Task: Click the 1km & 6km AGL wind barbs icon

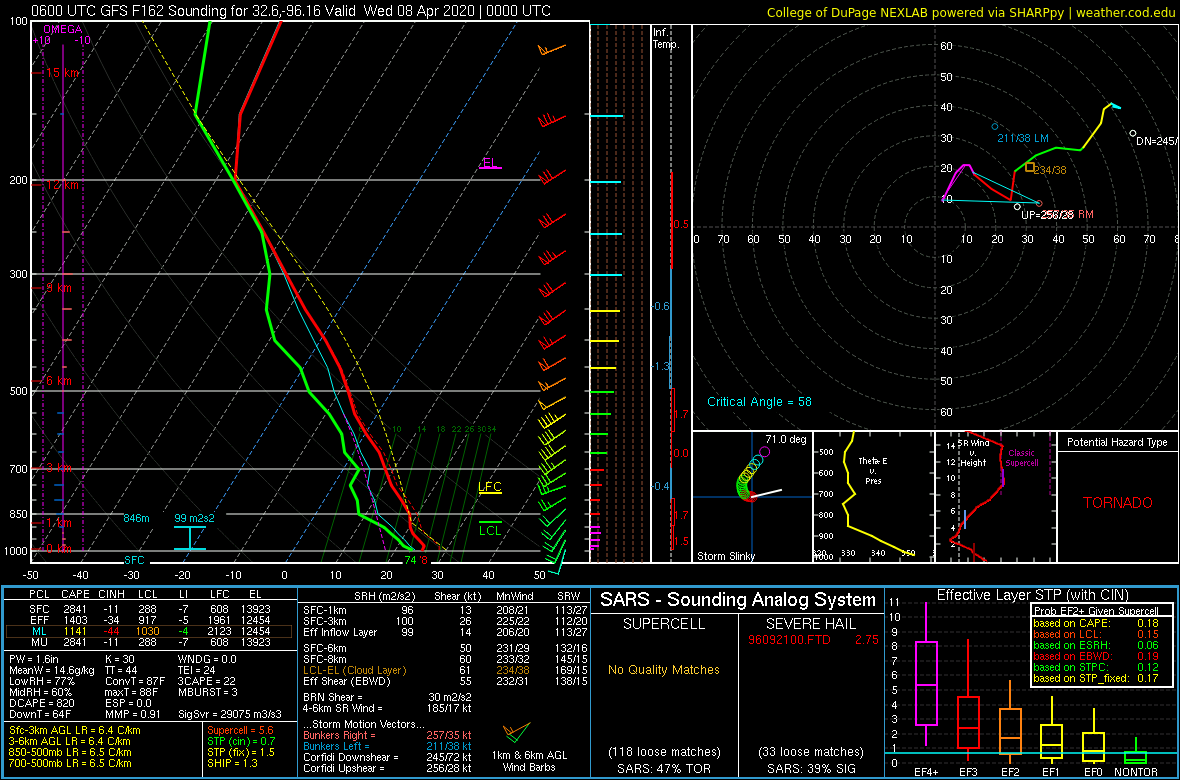Action: point(519,733)
